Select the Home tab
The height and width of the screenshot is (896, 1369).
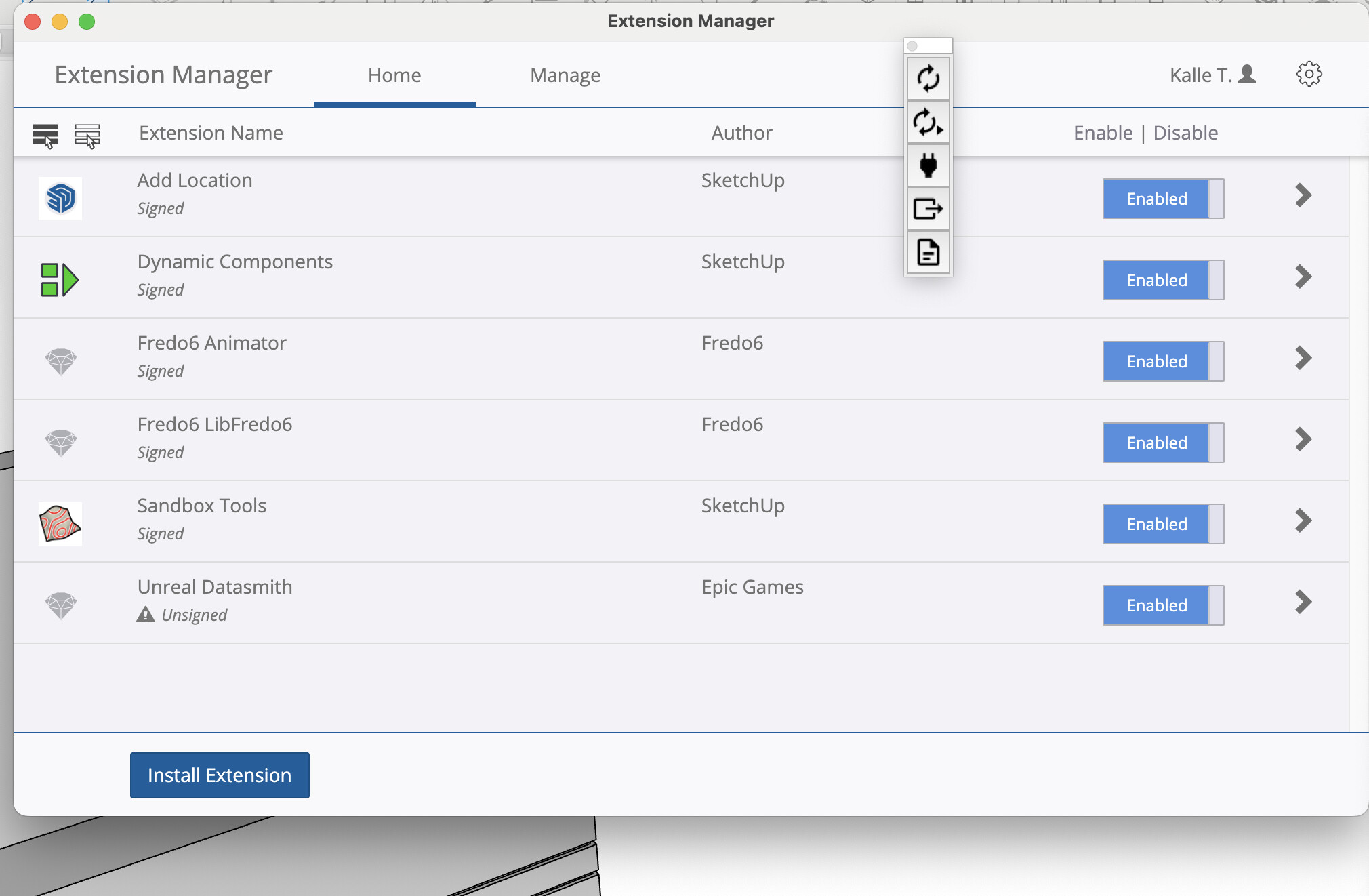pyautogui.click(x=394, y=75)
